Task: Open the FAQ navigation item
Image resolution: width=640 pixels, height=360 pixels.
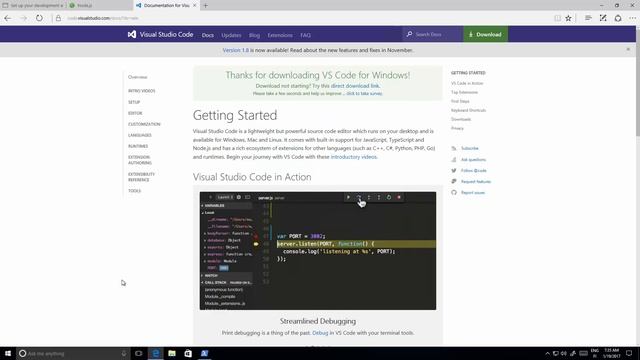Action: tap(305, 35)
